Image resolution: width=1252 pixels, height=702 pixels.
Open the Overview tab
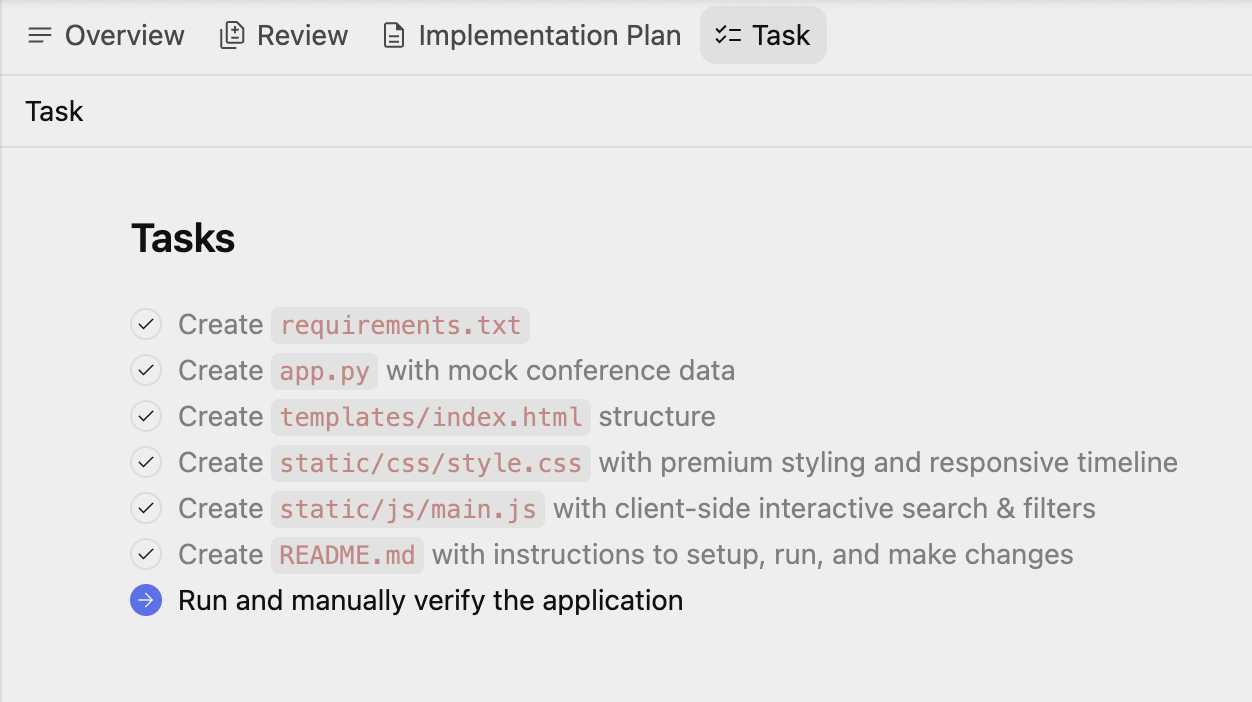coord(106,35)
